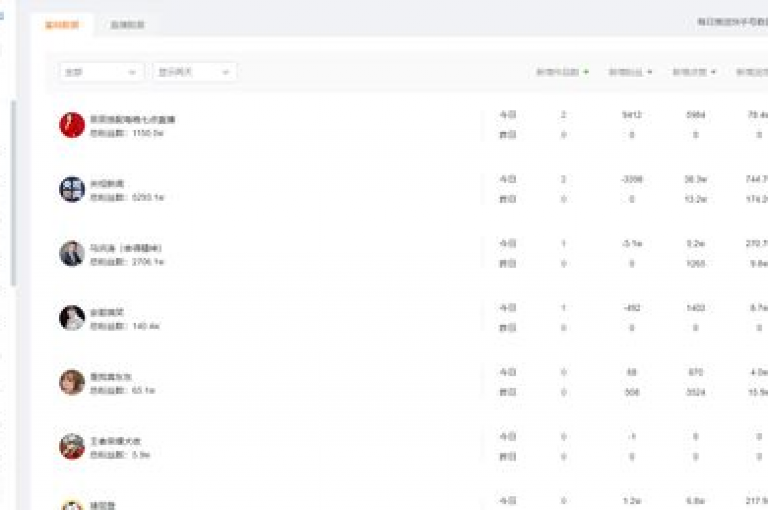The width and height of the screenshot is (768, 510).
Task: Open the dark blue four-square avatar account
Action: click(72, 189)
